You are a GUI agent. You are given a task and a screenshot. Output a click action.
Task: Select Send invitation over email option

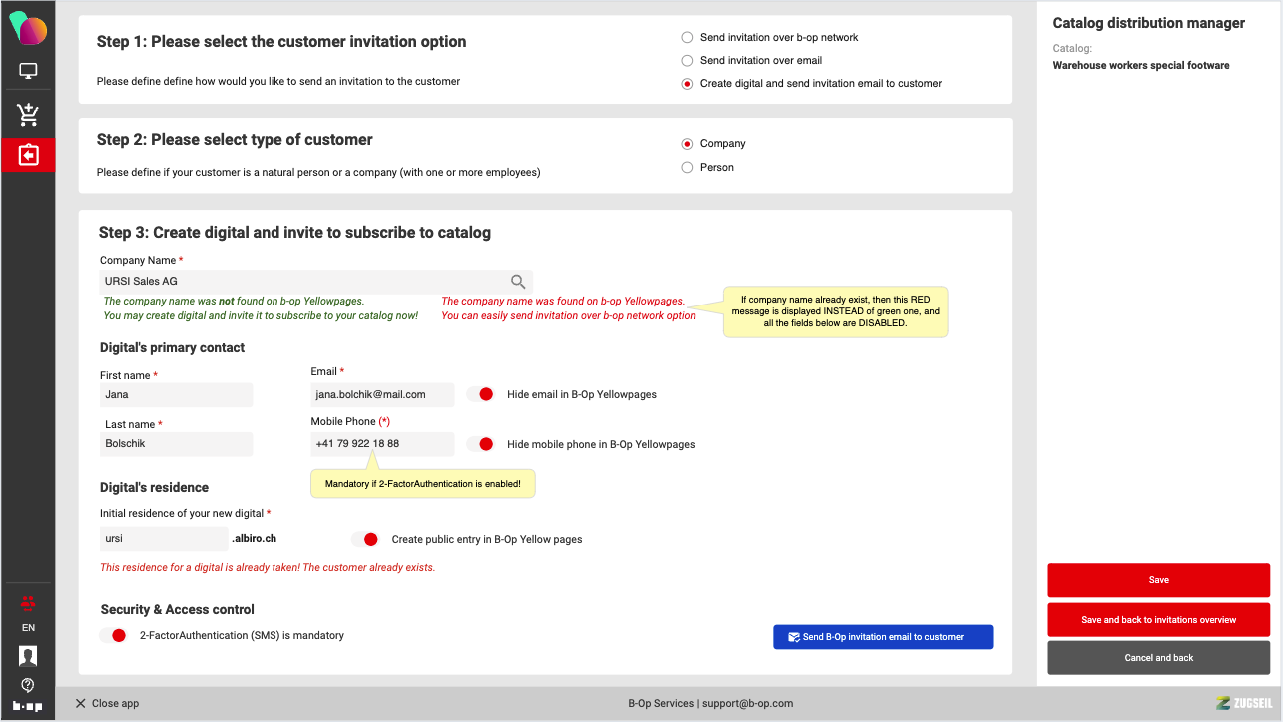tap(687, 61)
